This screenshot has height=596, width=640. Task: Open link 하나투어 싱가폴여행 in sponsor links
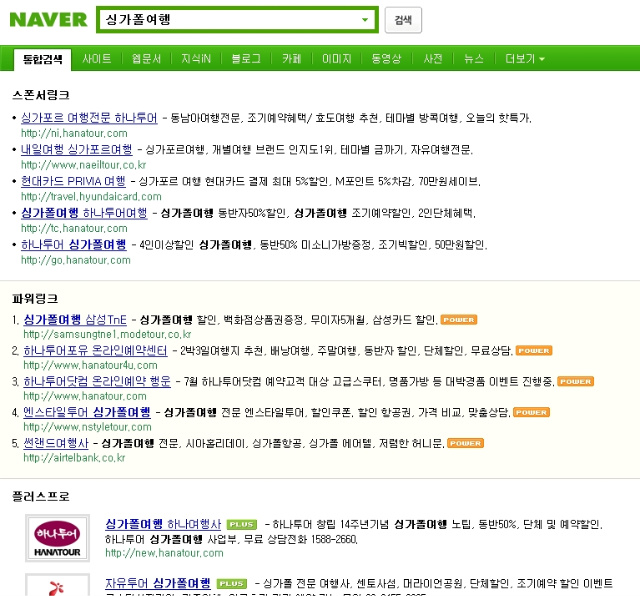(74, 245)
